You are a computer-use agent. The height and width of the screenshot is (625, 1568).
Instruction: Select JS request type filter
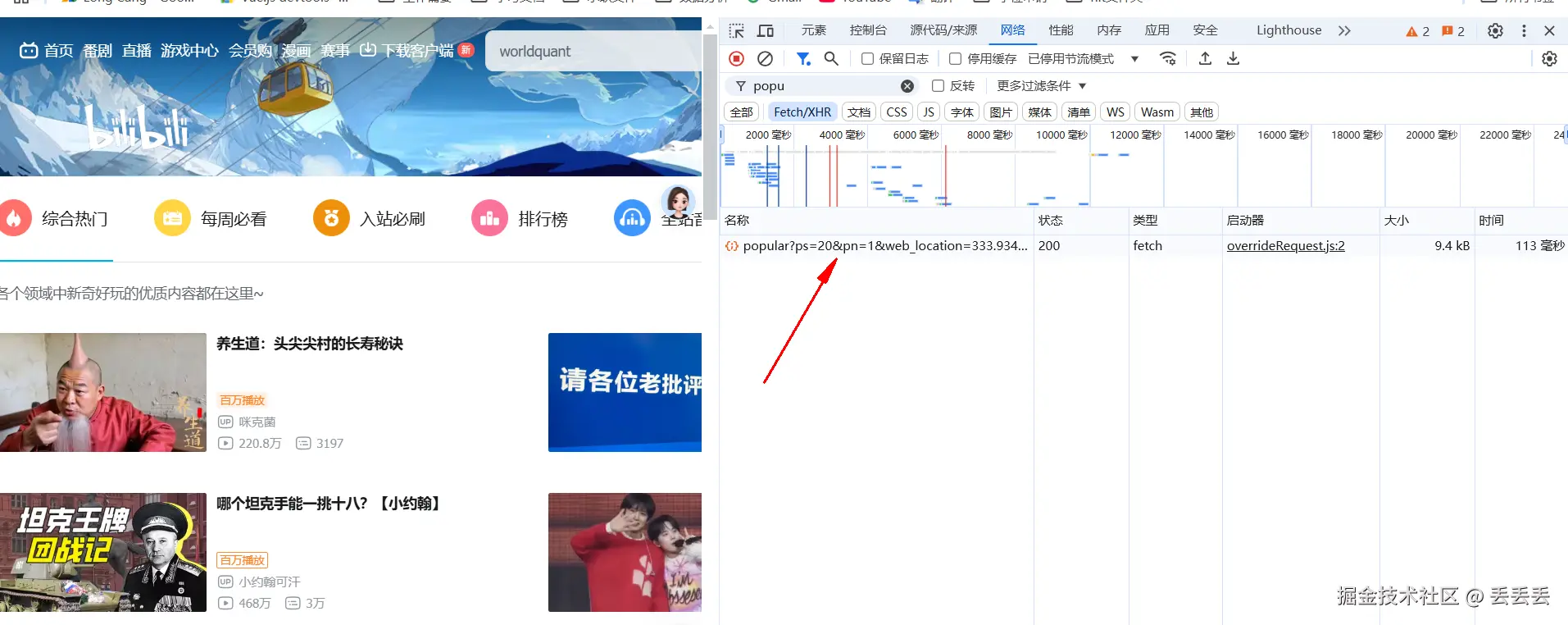(x=928, y=112)
